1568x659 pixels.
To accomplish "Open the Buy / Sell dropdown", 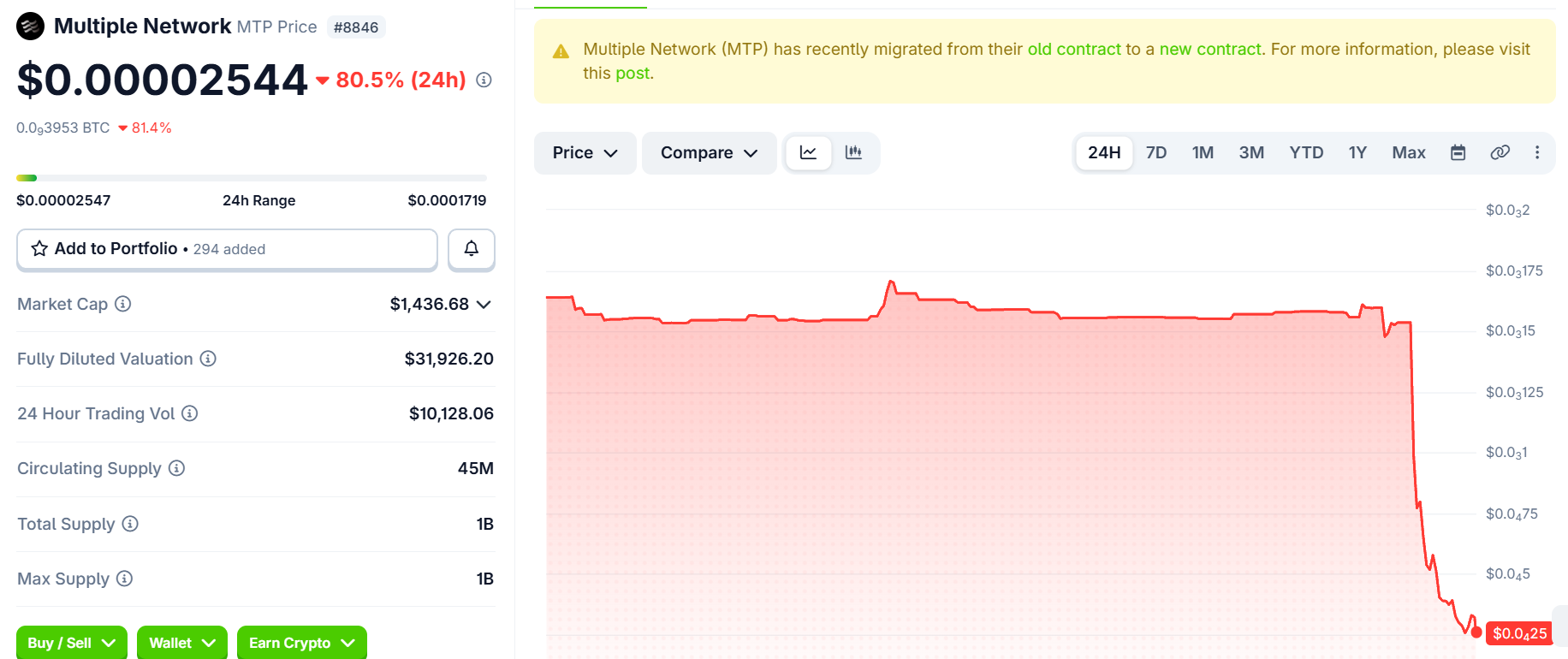I will [x=72, y=643].
